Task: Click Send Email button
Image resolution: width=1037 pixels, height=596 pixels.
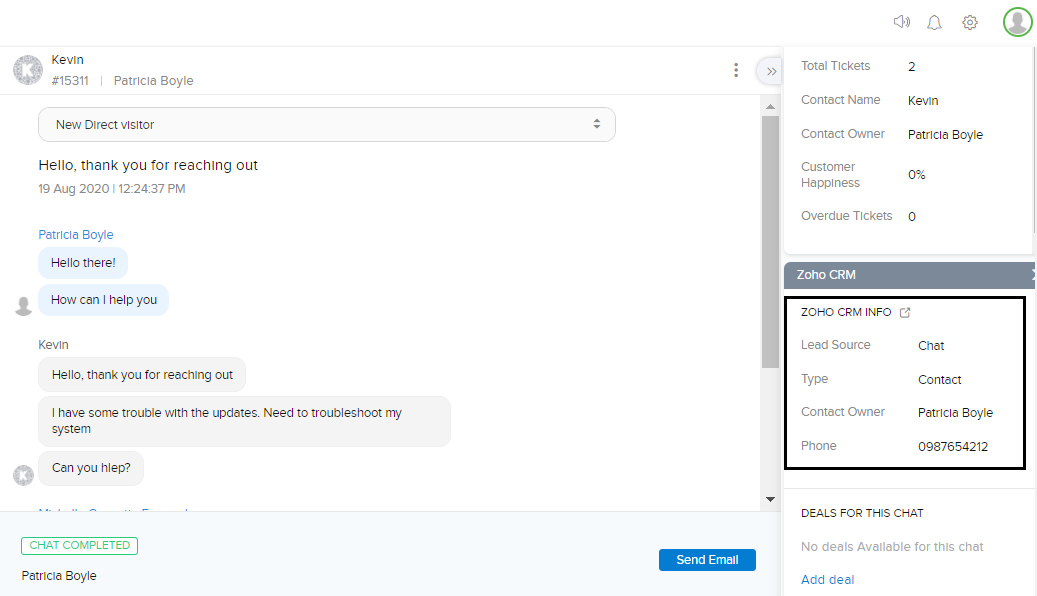Action: click(x=707, y=560)
